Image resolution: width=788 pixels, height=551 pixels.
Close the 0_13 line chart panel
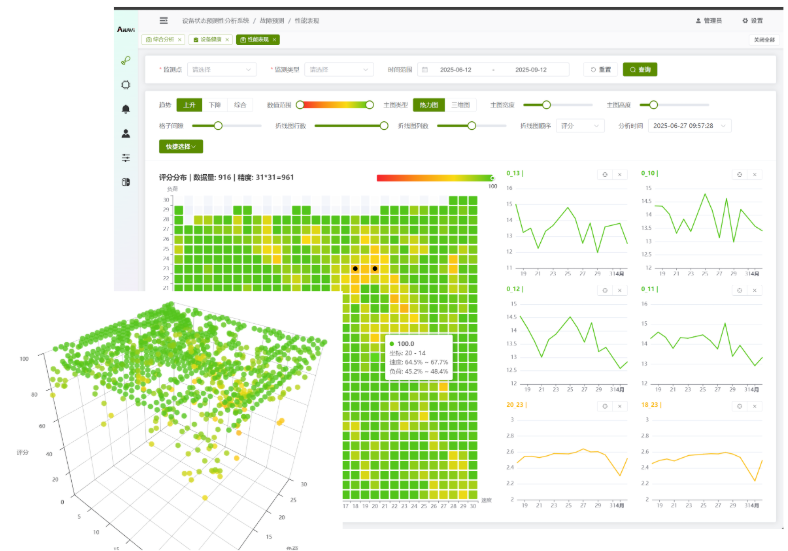pos(619,174)
